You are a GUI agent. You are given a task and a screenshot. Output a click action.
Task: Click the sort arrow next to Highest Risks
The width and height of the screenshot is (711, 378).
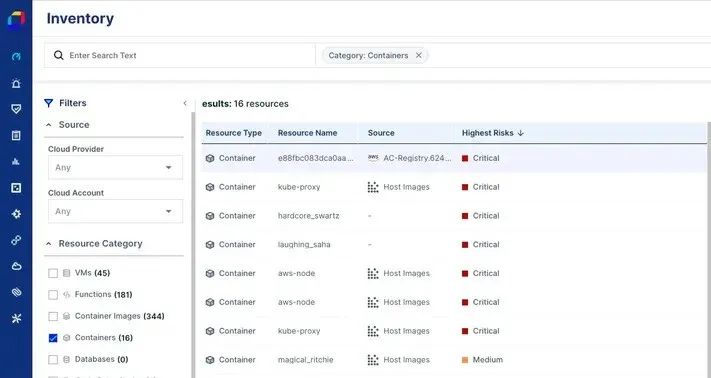click(x=521, y=133)
